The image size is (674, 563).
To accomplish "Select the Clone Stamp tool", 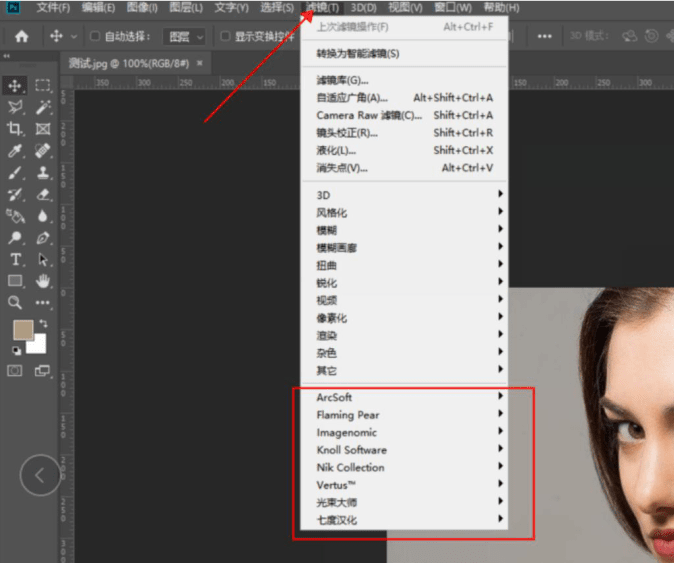I will (x=43, y=172).
